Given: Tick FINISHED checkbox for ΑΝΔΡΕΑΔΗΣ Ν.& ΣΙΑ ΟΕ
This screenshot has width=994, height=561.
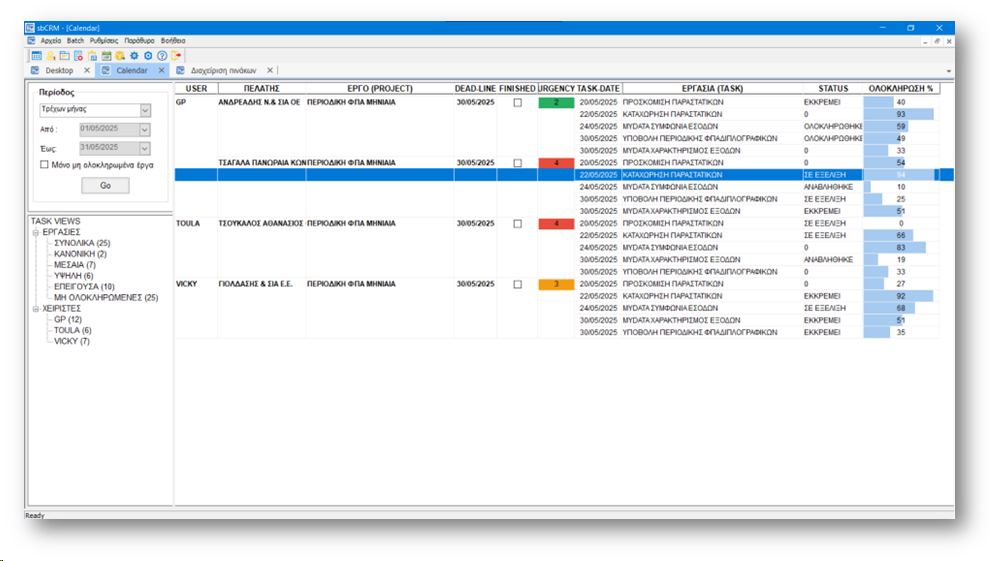Looking at the screenshot, I should tap(517, 102).
